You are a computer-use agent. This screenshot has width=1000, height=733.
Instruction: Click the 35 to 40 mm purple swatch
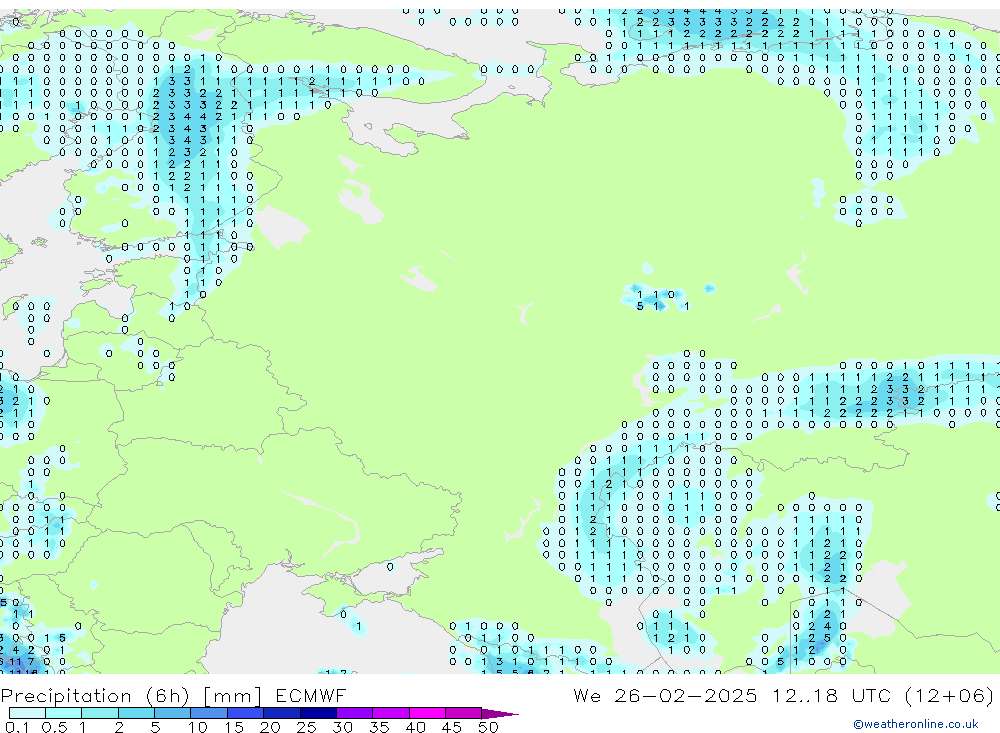coord(391,713)
